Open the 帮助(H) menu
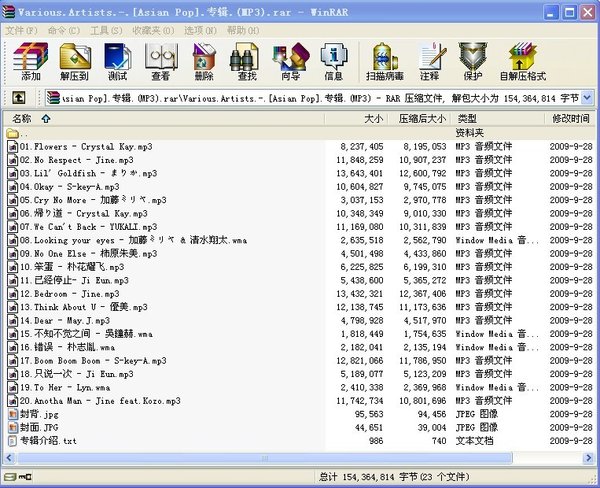Image resolution: width=600 pixels, height=488 pixels. (243, 30)
